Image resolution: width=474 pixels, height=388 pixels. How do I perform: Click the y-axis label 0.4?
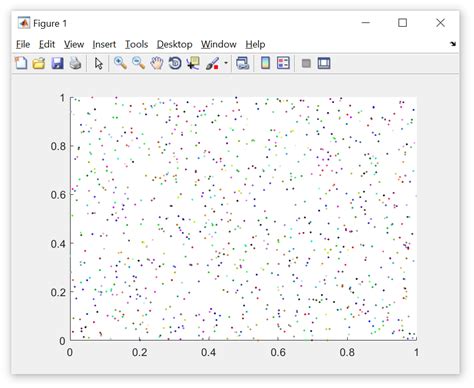(x=58, y=244)
